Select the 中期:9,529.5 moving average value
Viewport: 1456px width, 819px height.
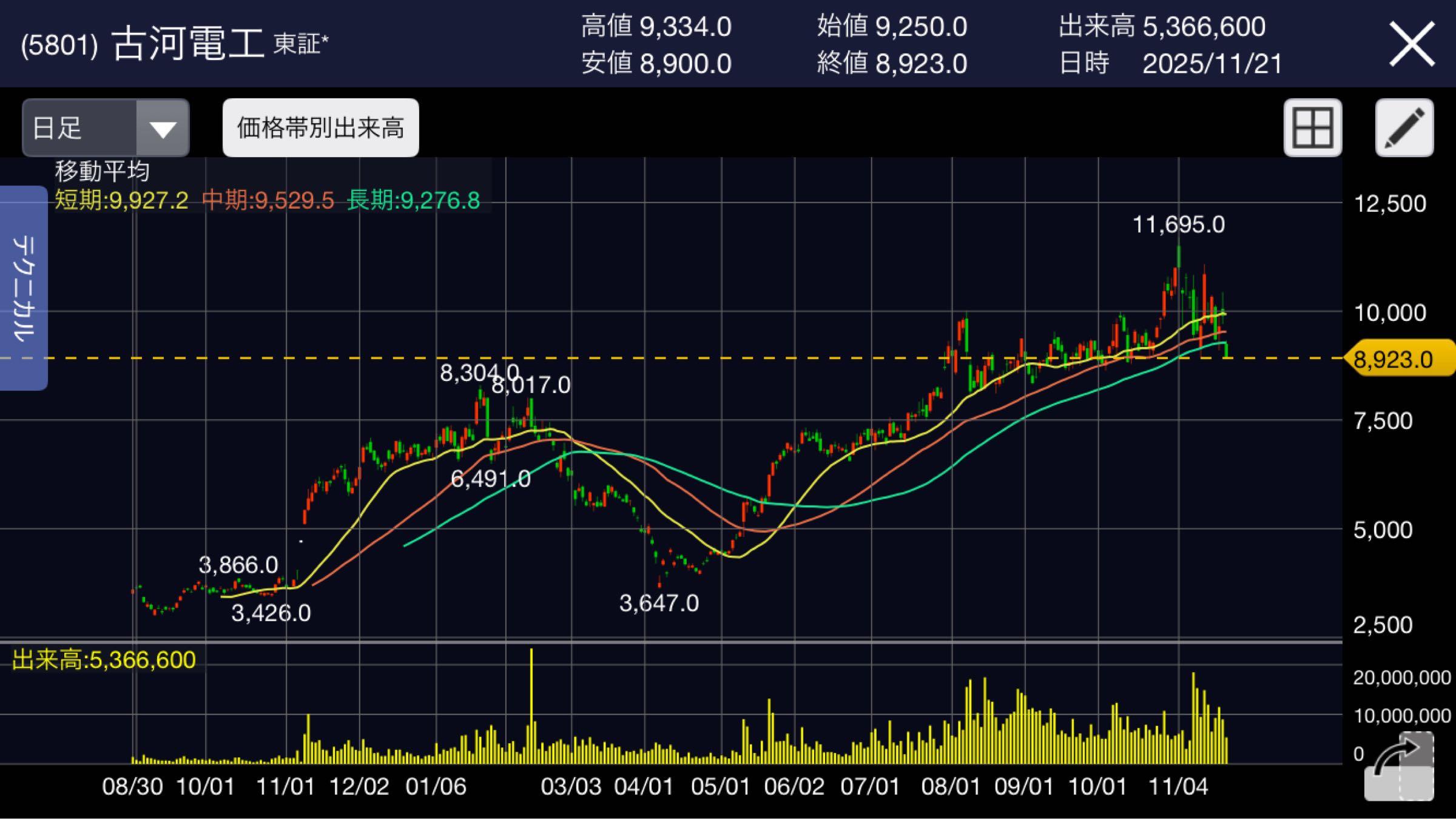point(268,200)
